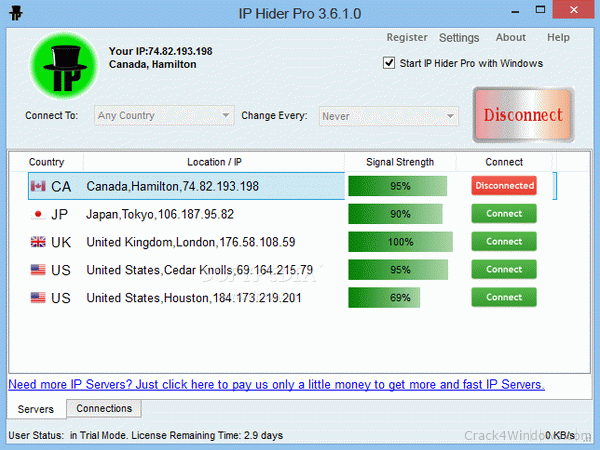Click the United Kingdom flag icon
The image size is (600, 450).
[38, 242]
